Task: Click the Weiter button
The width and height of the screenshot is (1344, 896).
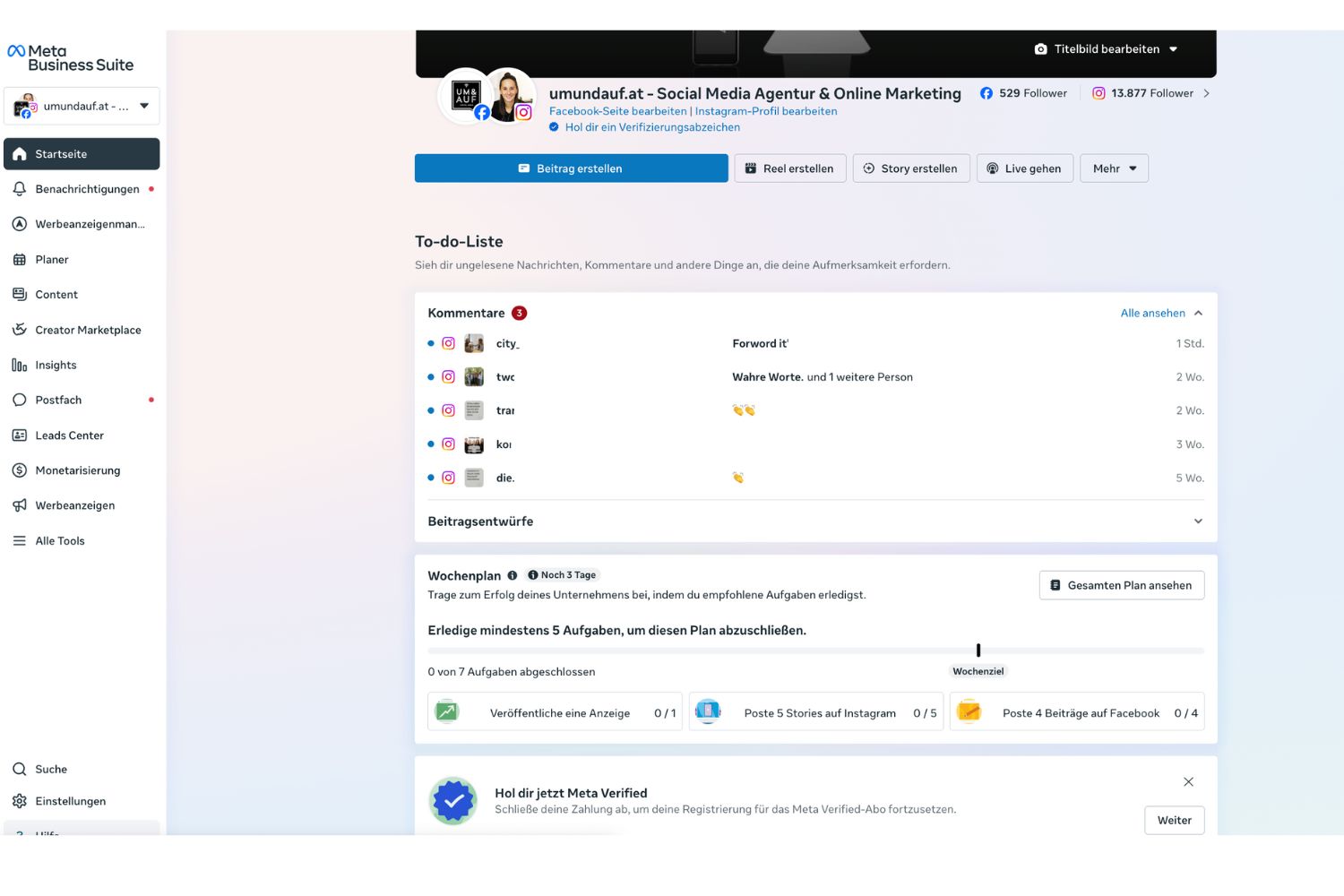Action: click(x=1175, y=820)
